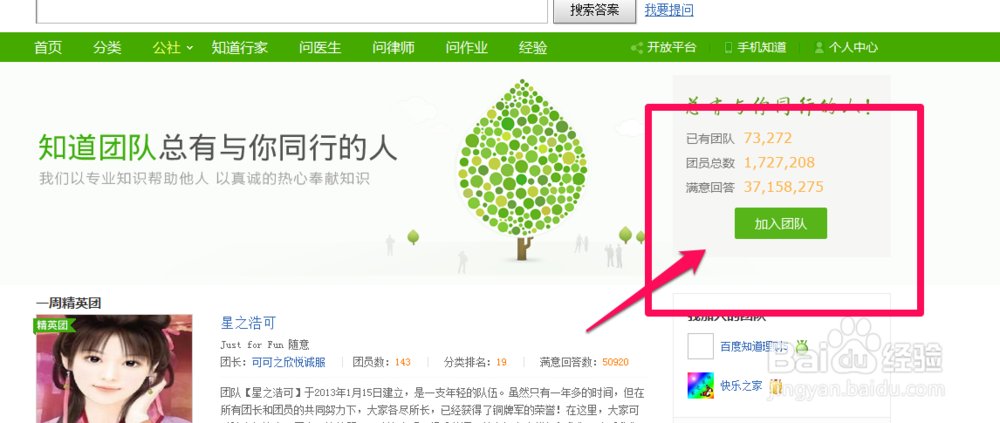The height and width of the screenshot is (423, 1000).
Task: Open the 分类 nav item
Action: coord(107,48)
